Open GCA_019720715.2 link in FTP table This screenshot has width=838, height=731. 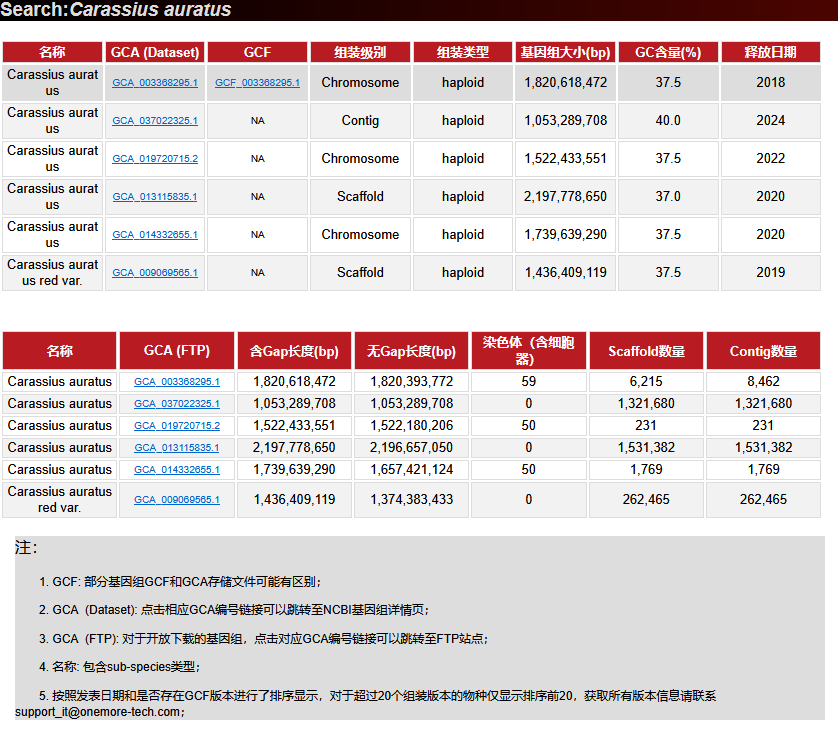pos(177,426)
